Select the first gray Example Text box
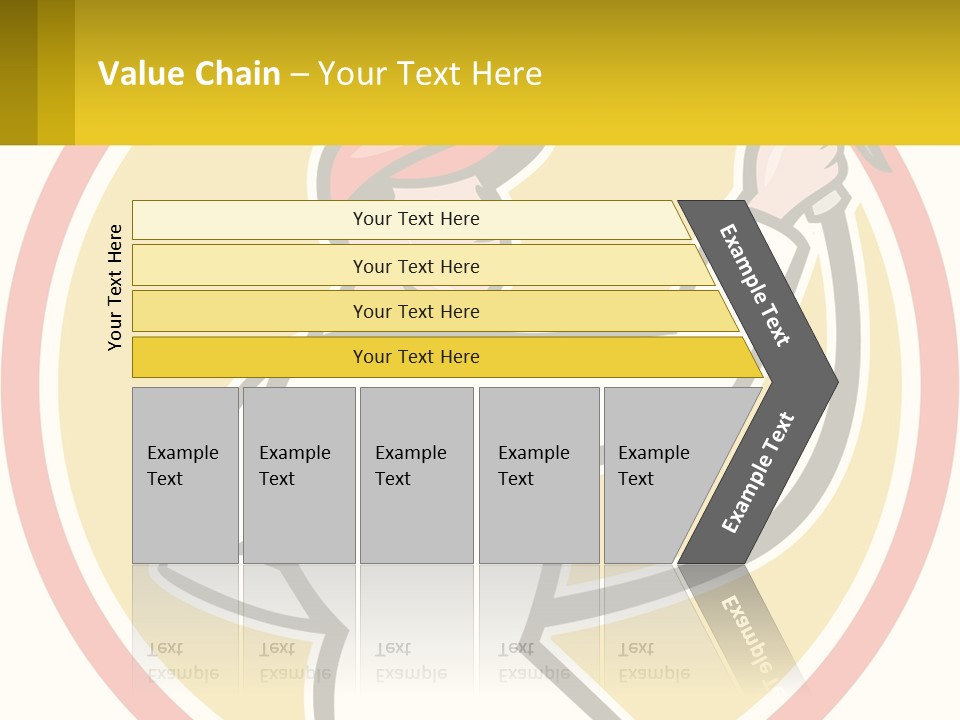Screen dimensions: 960x720 coord(185,474)
